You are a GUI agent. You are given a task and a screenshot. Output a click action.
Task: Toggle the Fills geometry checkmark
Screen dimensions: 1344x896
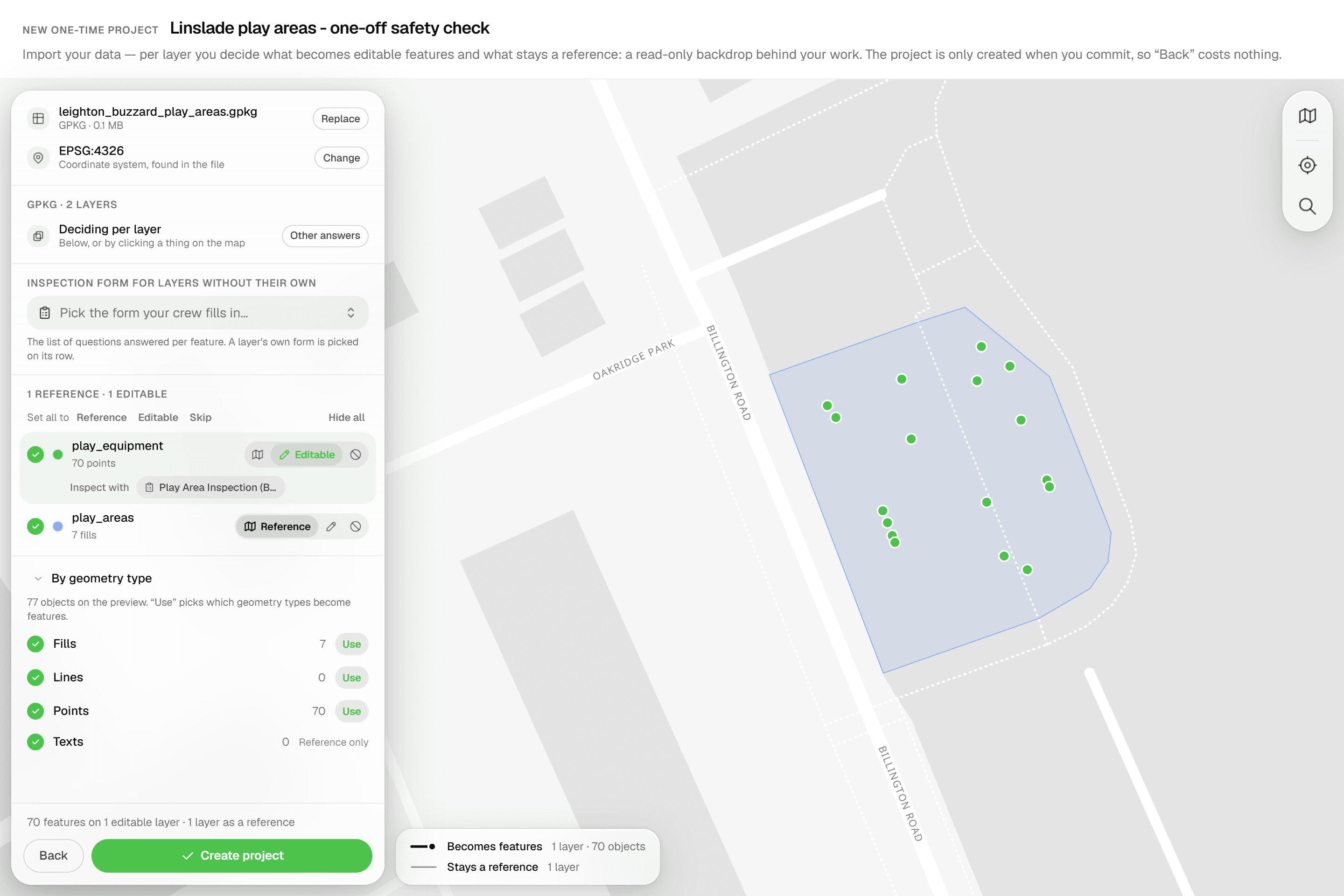coord(35,644)
